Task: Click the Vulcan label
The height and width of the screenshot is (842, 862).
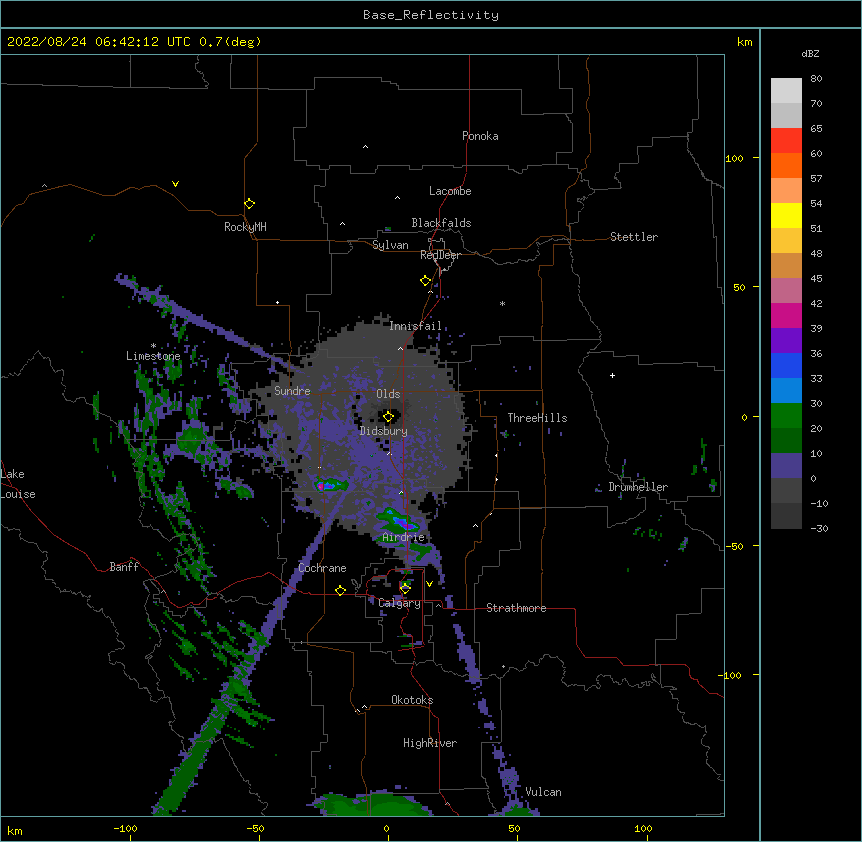Action: [543, 792]
